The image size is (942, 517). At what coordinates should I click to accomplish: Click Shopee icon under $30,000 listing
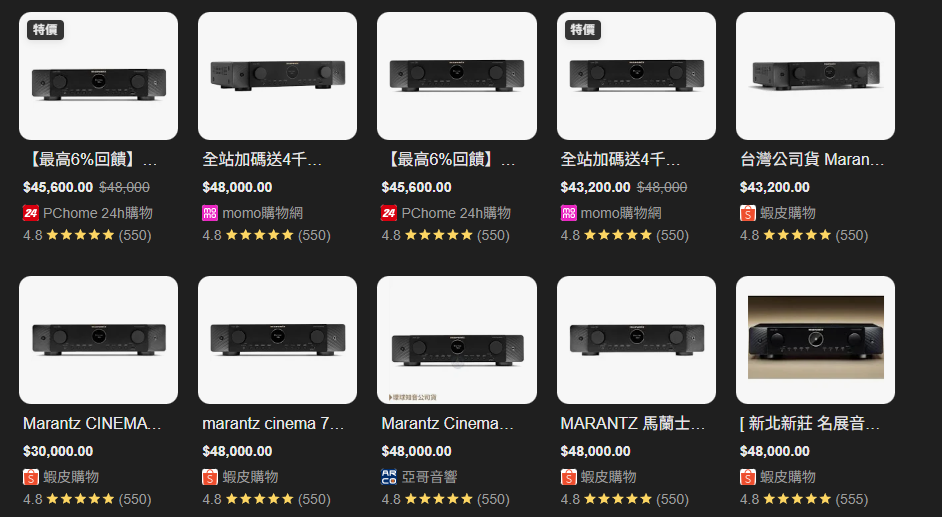click(31, 477)
